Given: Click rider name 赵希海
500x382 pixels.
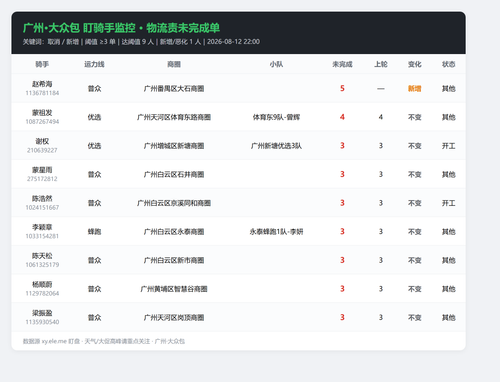Looking at the screenshot, I should (42, 84).
